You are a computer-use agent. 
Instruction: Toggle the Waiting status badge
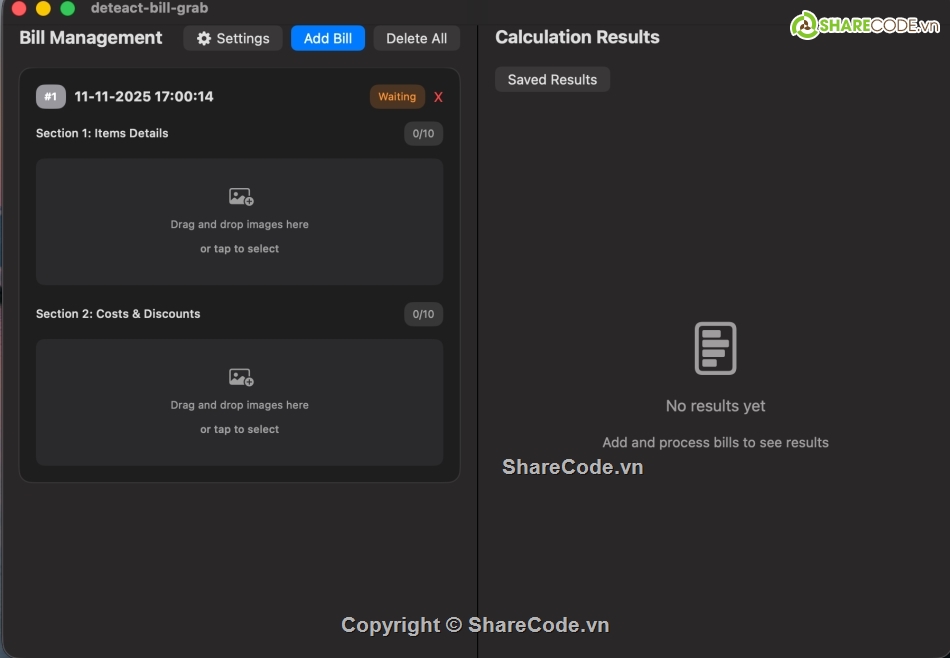pos(396,96)
